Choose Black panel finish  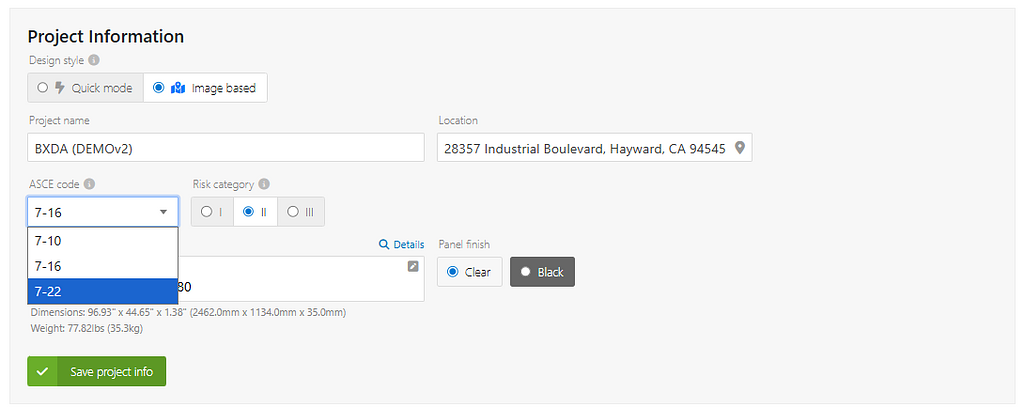tap(542, 272)
